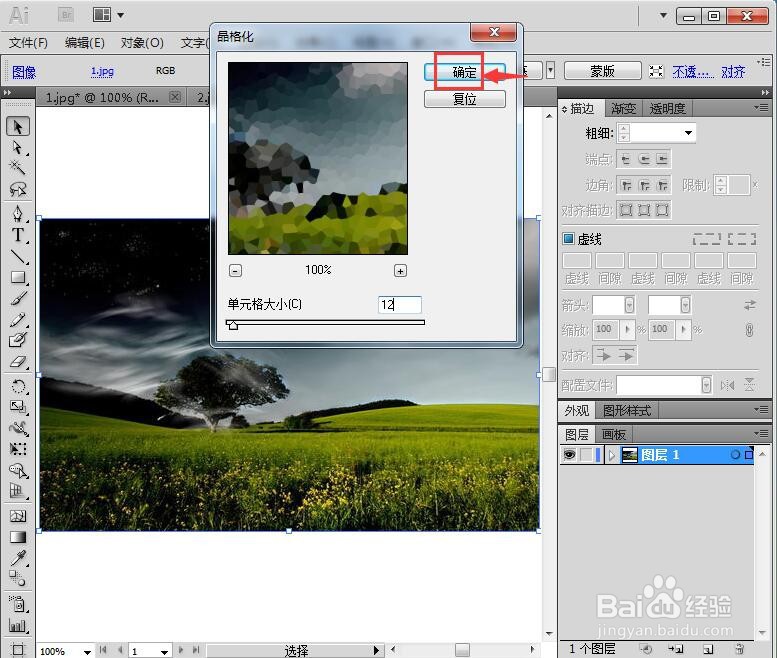Switch to the 渐变 panel tab
This screenshot has height=658, width=777.
click(623, 108)
